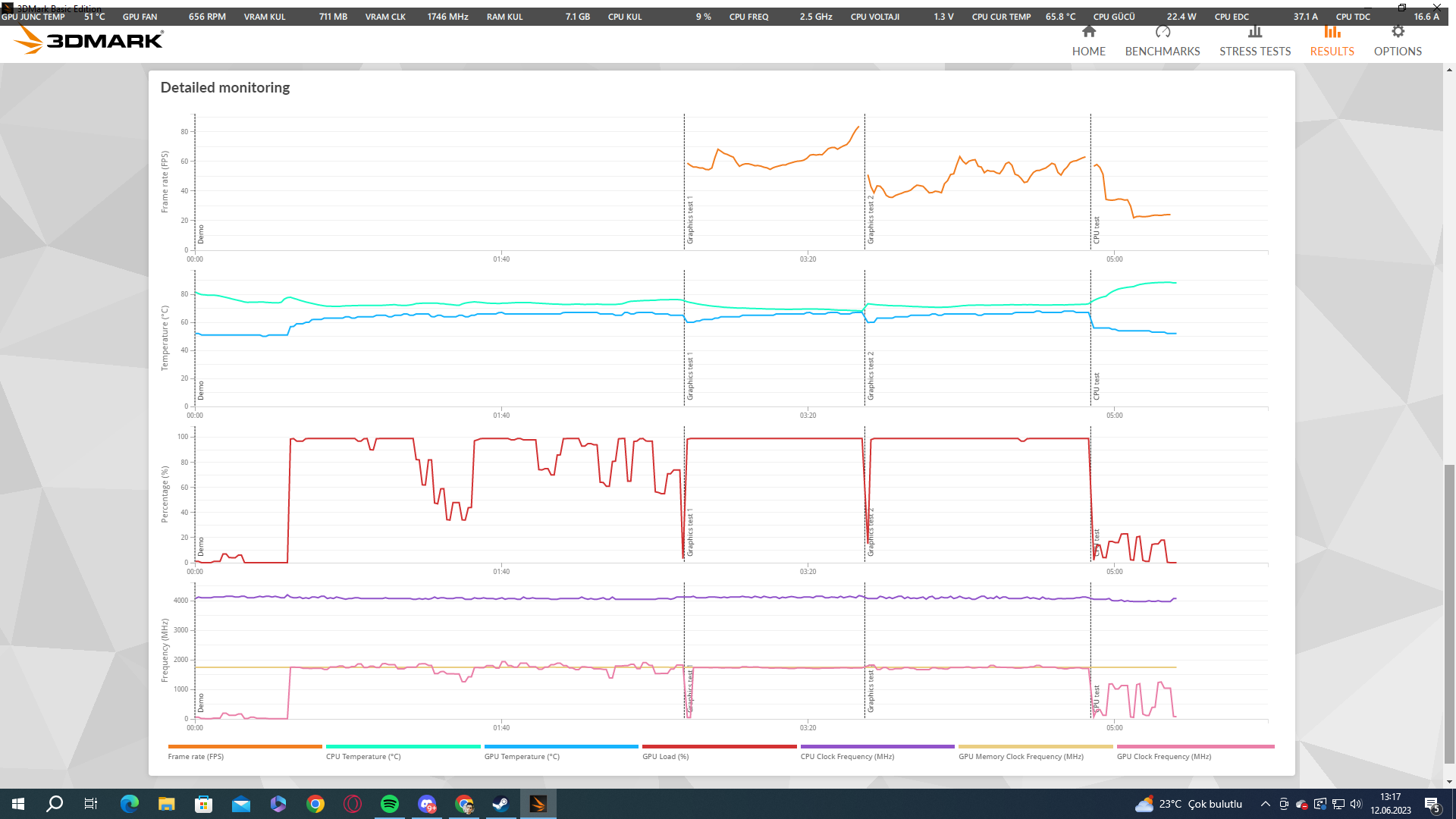Click the GPU Clock Frequency pink swatch
The image size is (1456, 819).
1195,746
